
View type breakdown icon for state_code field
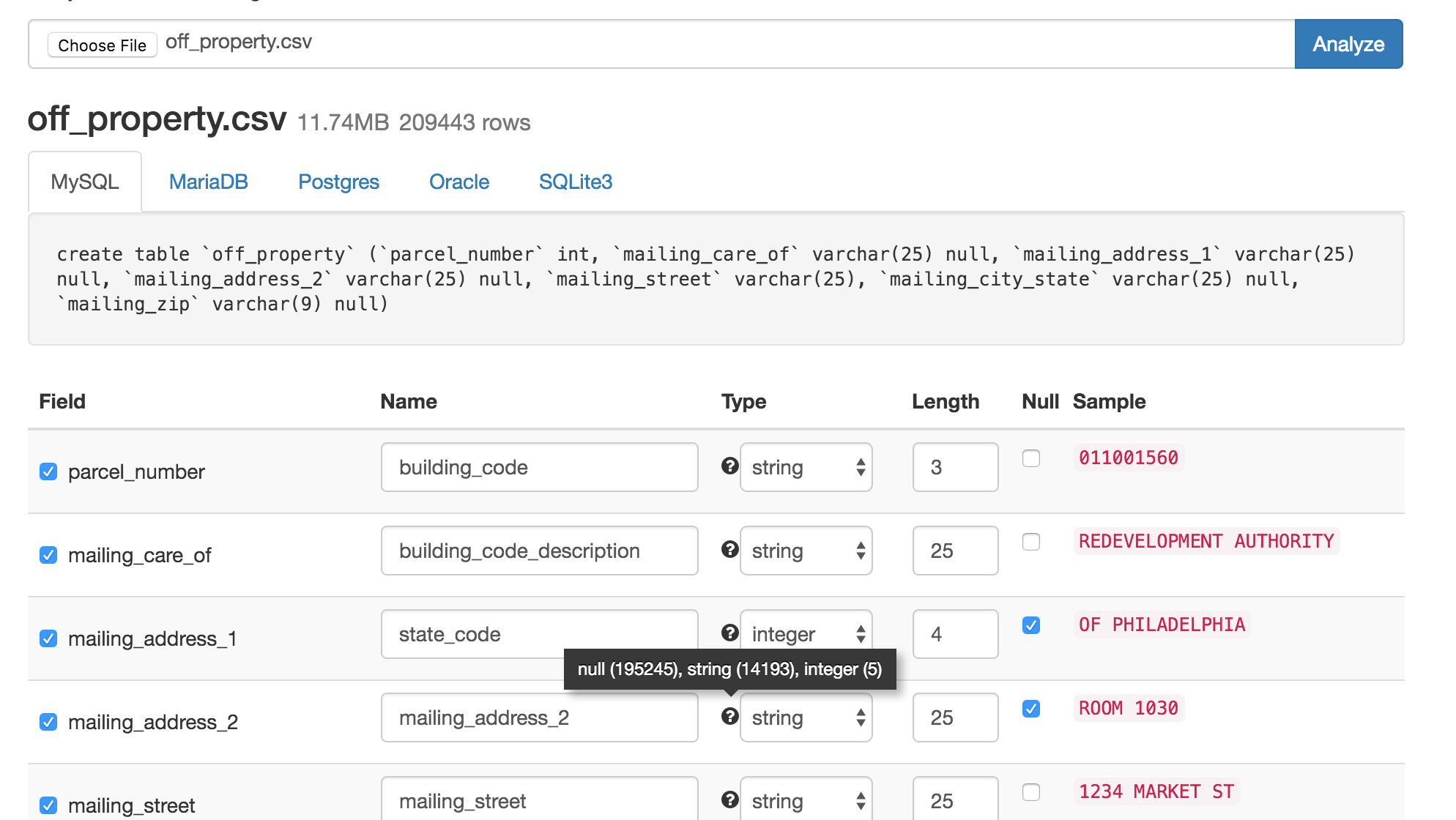(x=730, y=633)
